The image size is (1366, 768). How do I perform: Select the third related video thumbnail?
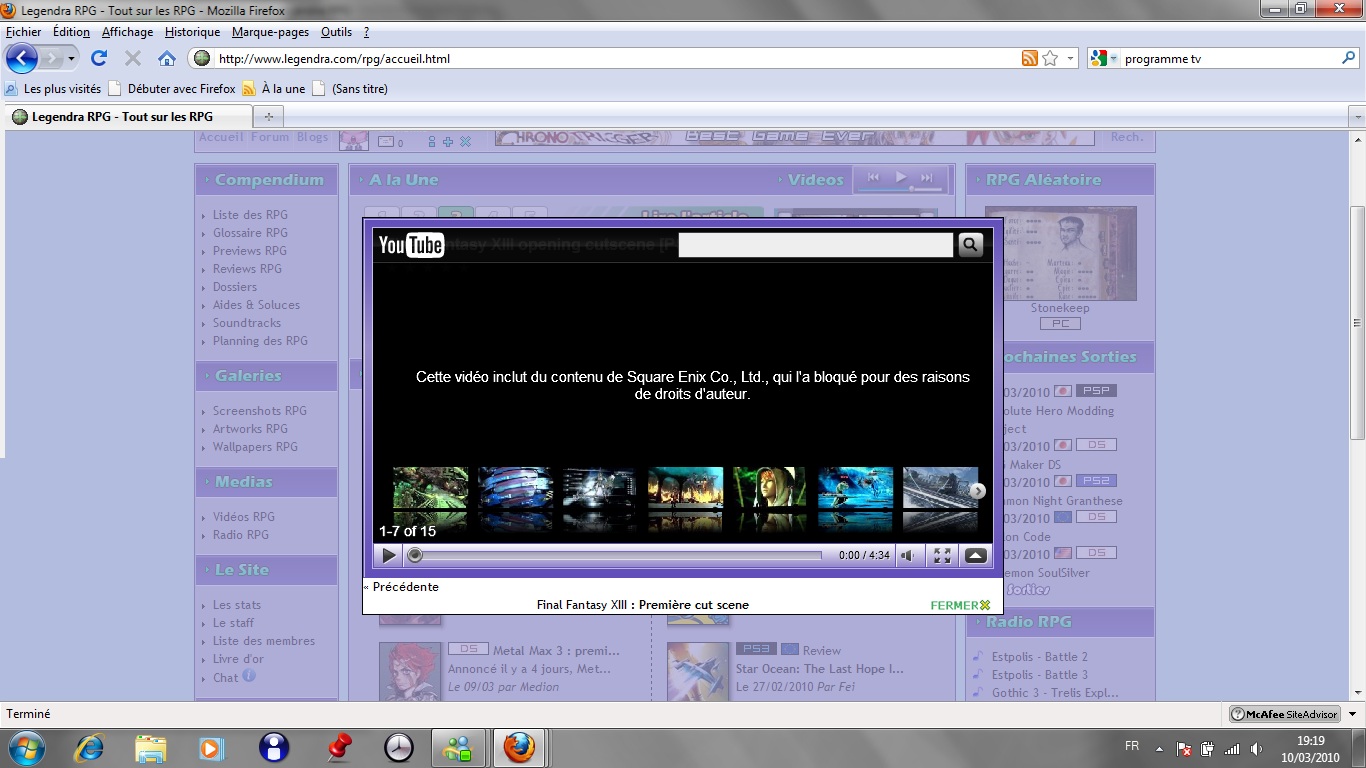pos(600,489)
